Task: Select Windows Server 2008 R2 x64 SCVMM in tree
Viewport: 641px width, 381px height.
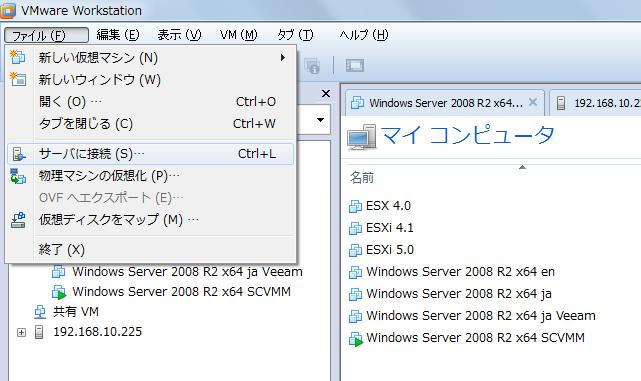Action: point(182,292)
